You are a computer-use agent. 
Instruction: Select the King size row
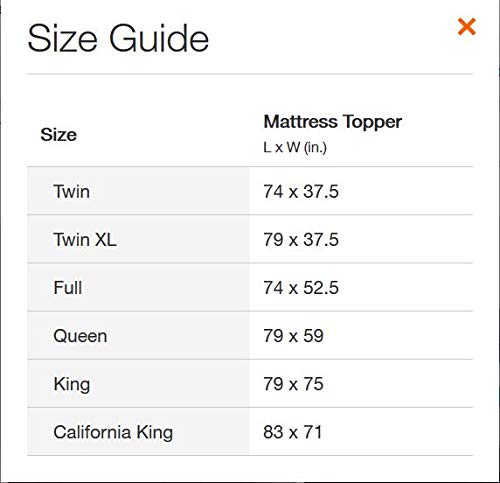point(250,384)
